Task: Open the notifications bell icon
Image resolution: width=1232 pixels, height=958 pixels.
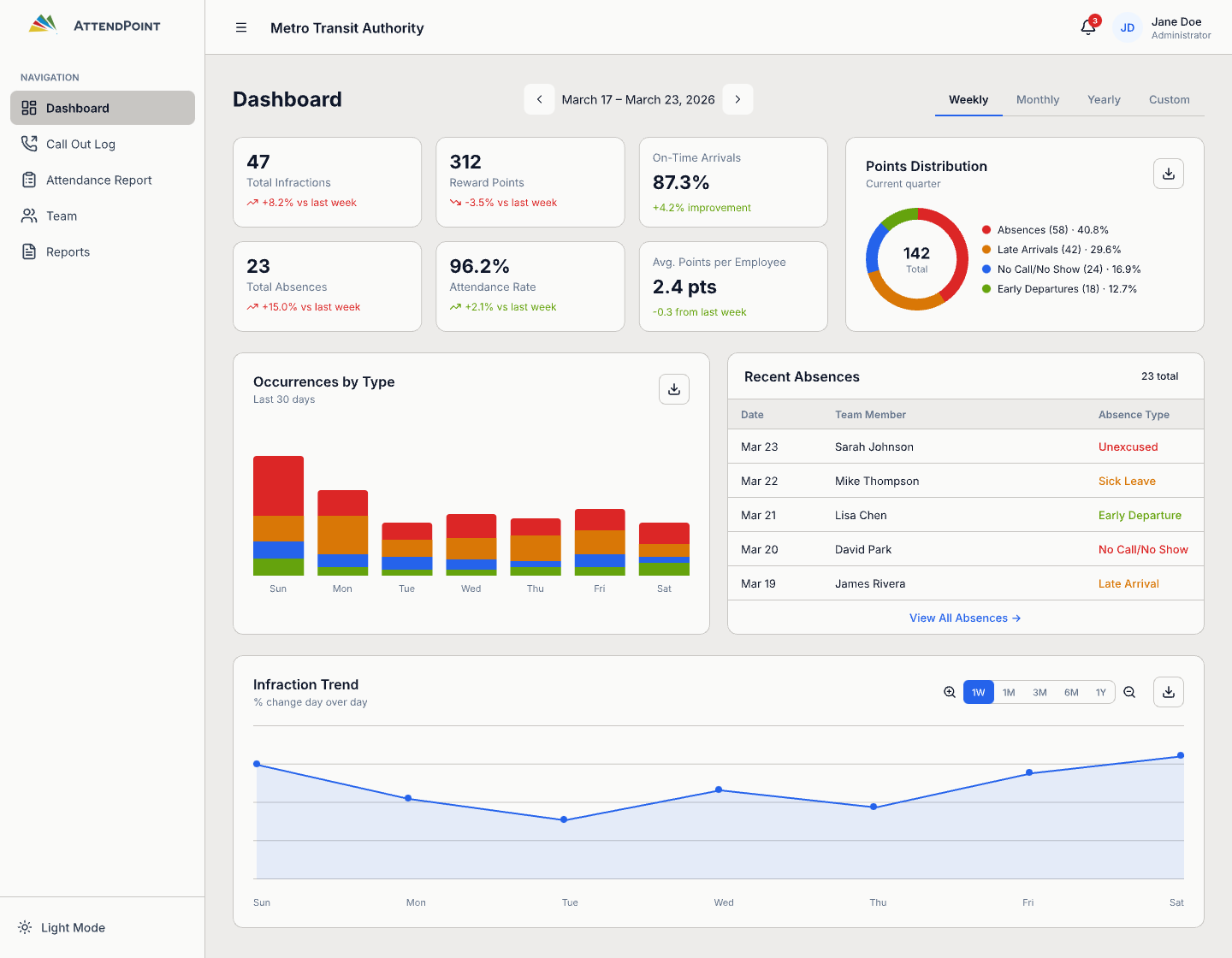Action: coord(1088,27)
